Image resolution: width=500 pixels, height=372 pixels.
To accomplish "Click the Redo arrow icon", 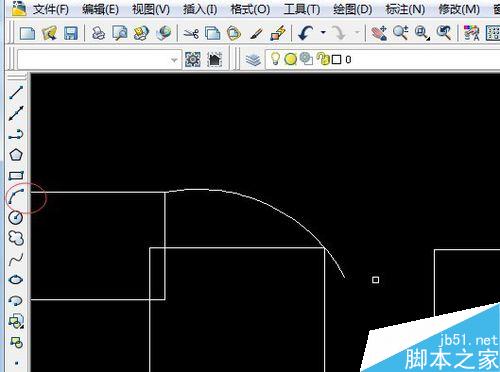I will tap(340, 33).
